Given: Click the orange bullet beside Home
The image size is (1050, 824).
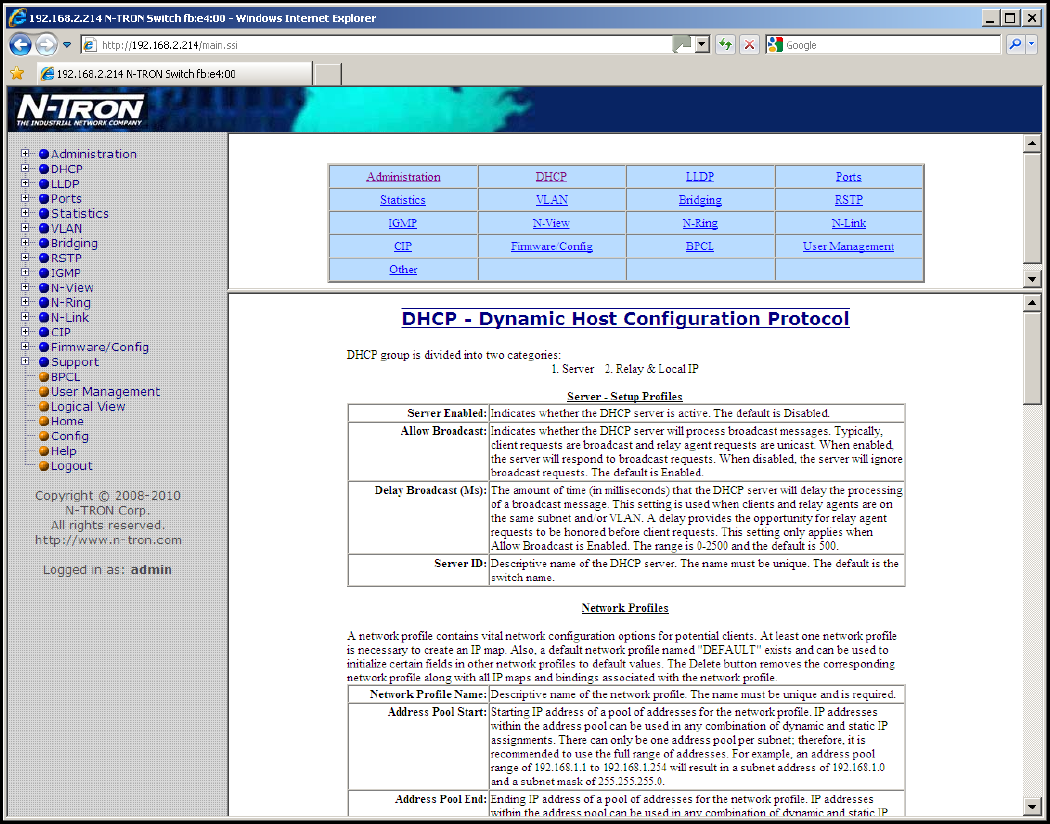Looking at the screenshot, I should [44, 421].
